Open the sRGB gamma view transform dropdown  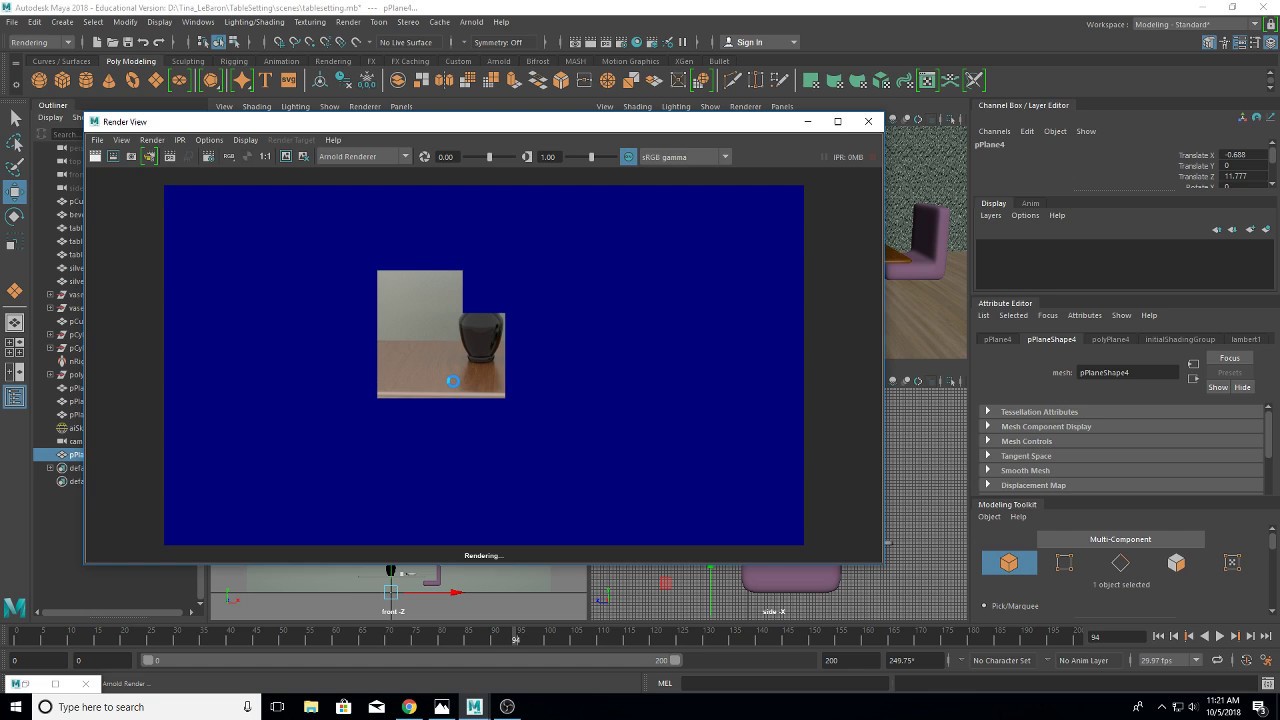click(685, 156)
